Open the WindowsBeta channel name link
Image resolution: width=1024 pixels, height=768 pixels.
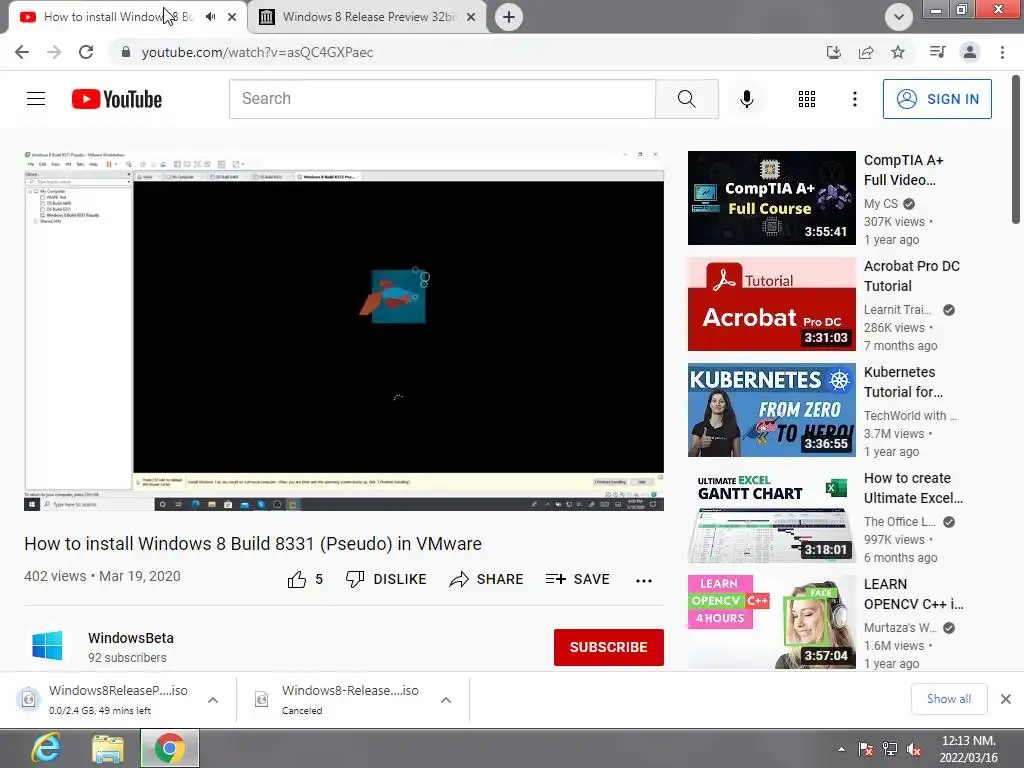131,638
